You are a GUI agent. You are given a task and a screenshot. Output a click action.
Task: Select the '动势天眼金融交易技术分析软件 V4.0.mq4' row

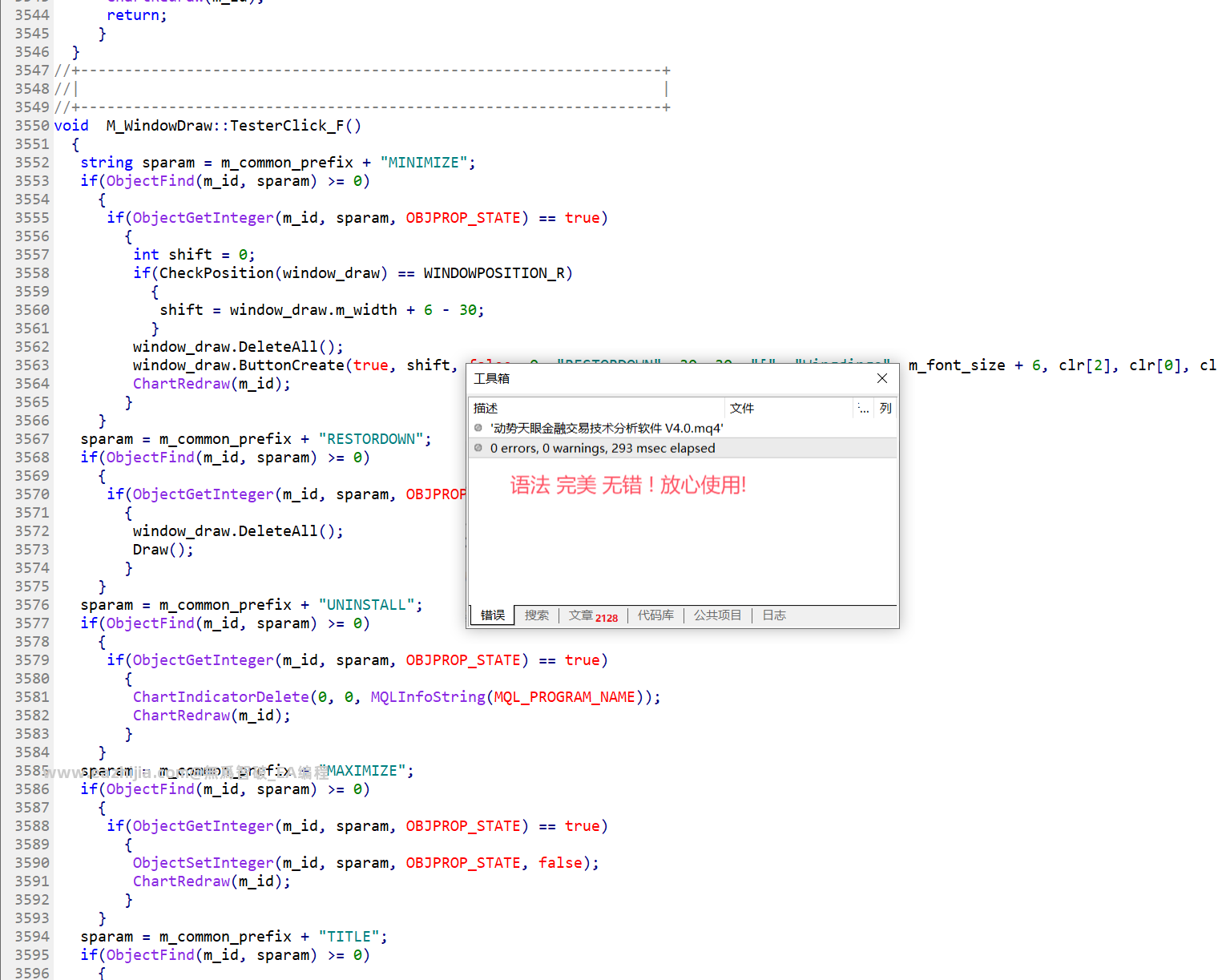(x=682, y=428)
